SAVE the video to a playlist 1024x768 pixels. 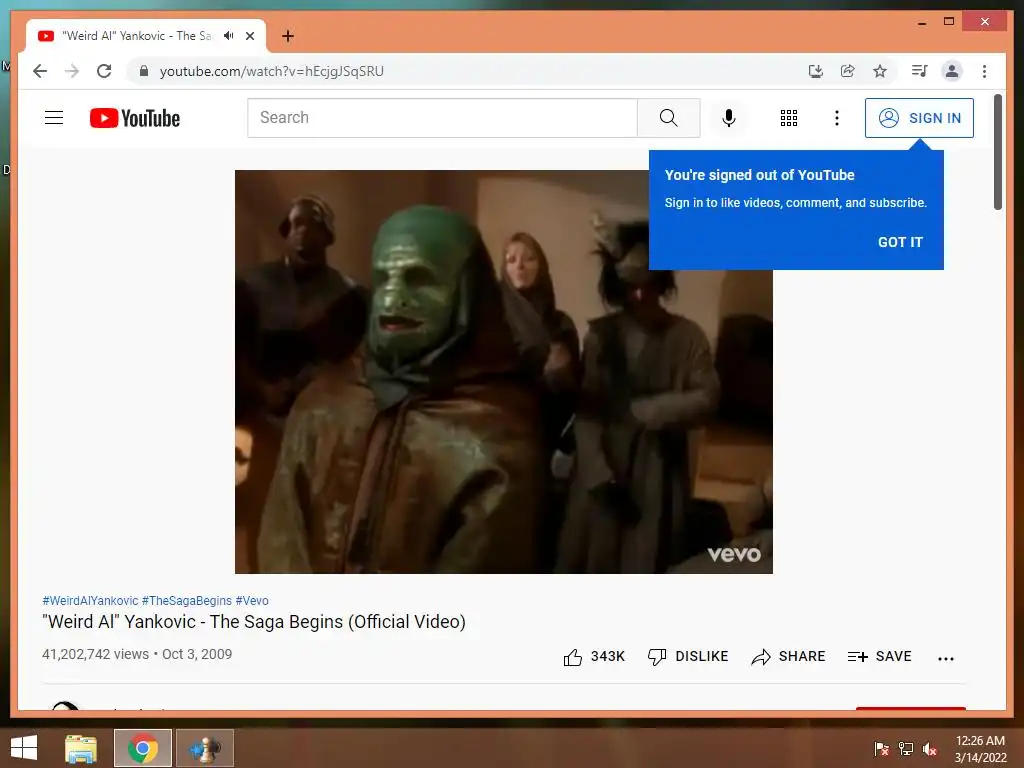pyautogui.click(x=879, y=656)
